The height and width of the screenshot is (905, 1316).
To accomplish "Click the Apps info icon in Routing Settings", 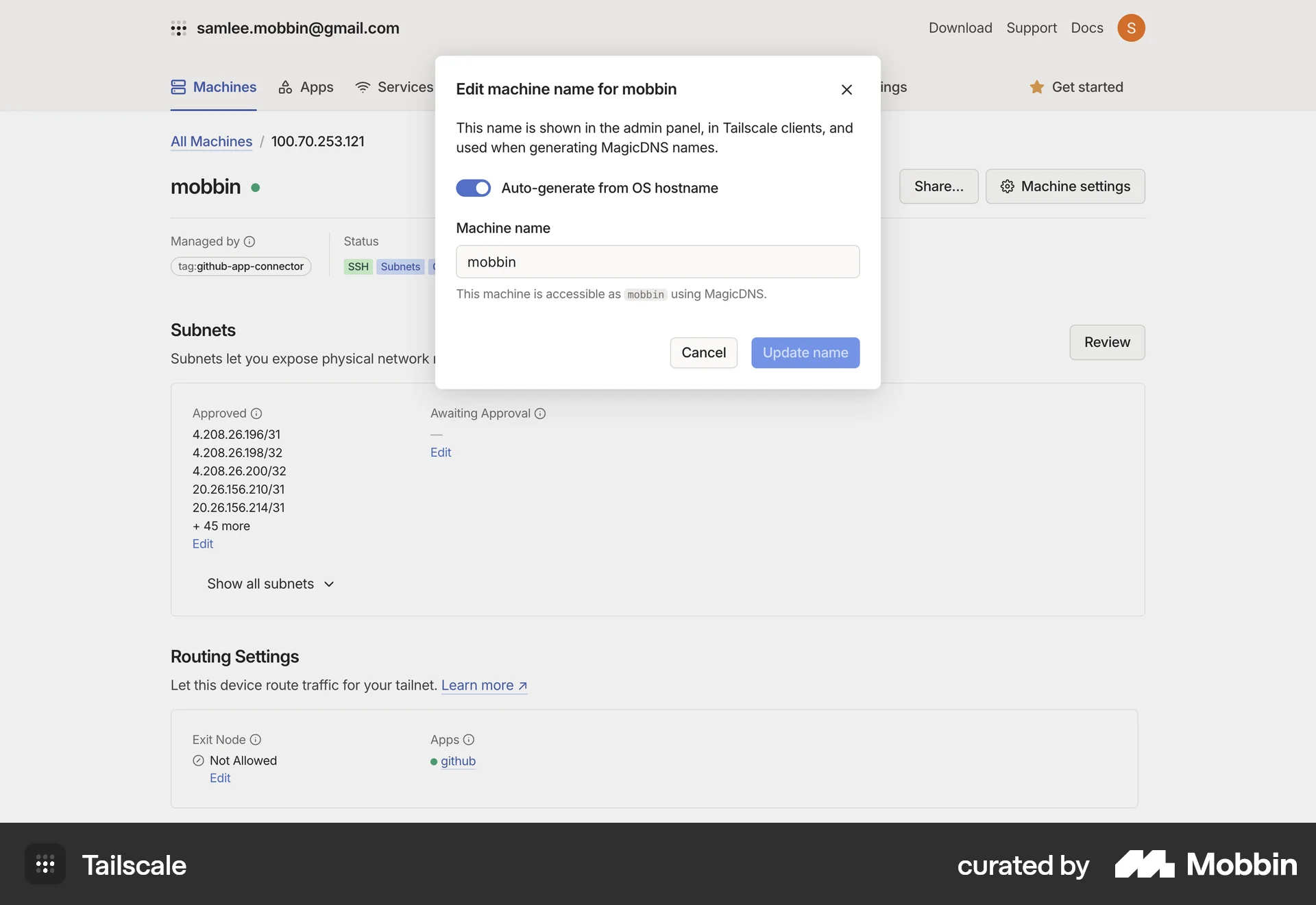I will pyautogui.click(x=469, y=740).
